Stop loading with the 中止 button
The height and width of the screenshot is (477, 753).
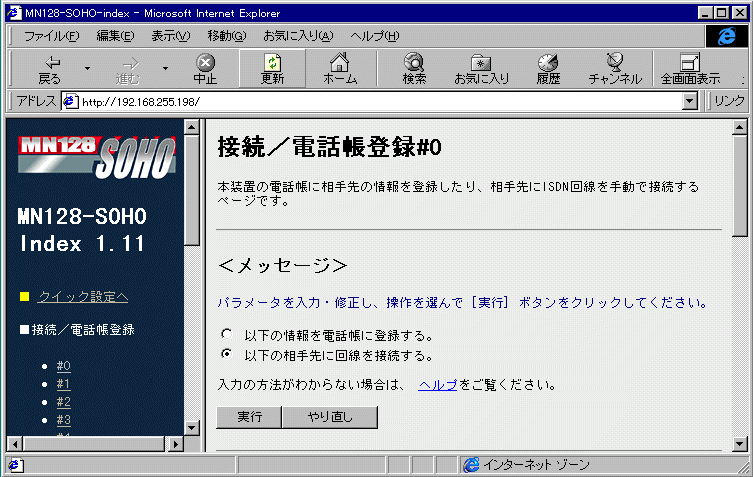(x=206, y=69)
